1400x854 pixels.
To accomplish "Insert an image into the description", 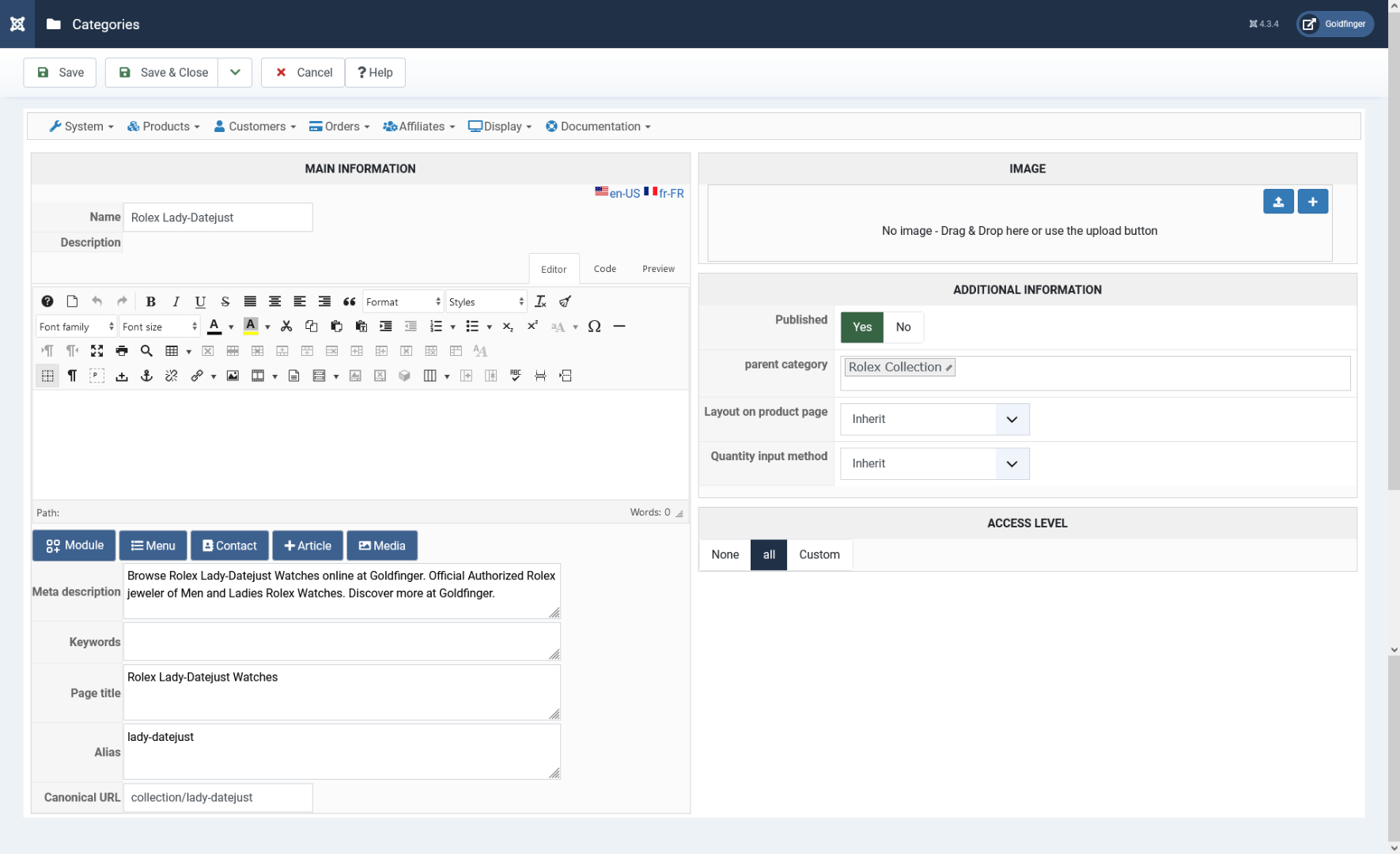I will point(233,376).
